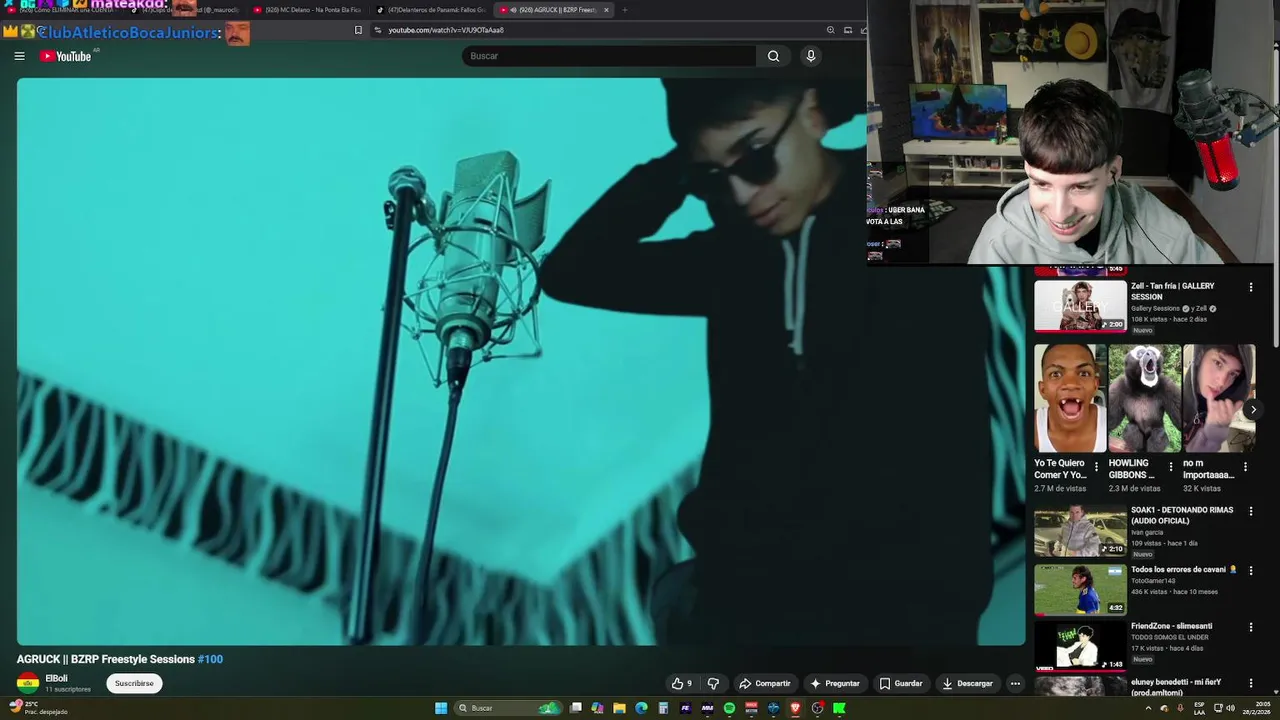
Task: Start voice search with the microphone icon
Action: click(x=811, y=56)
